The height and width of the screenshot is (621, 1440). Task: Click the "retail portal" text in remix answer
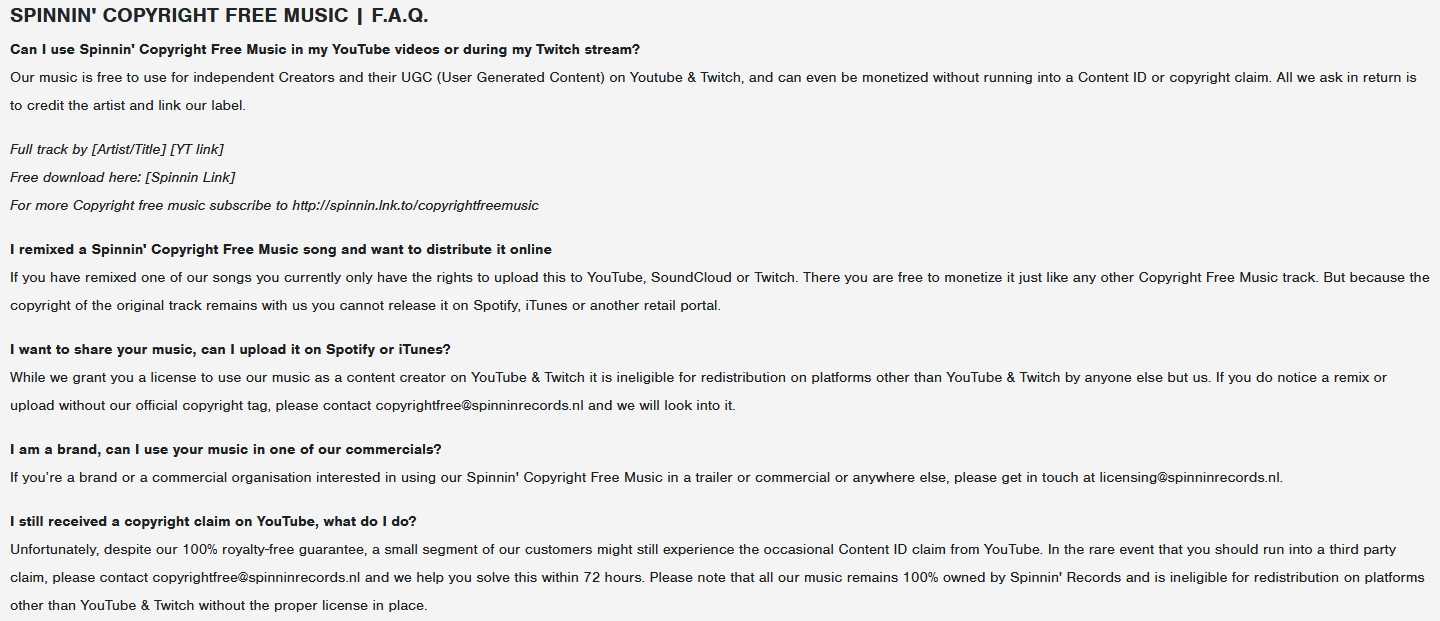click(x=680, y=305)
